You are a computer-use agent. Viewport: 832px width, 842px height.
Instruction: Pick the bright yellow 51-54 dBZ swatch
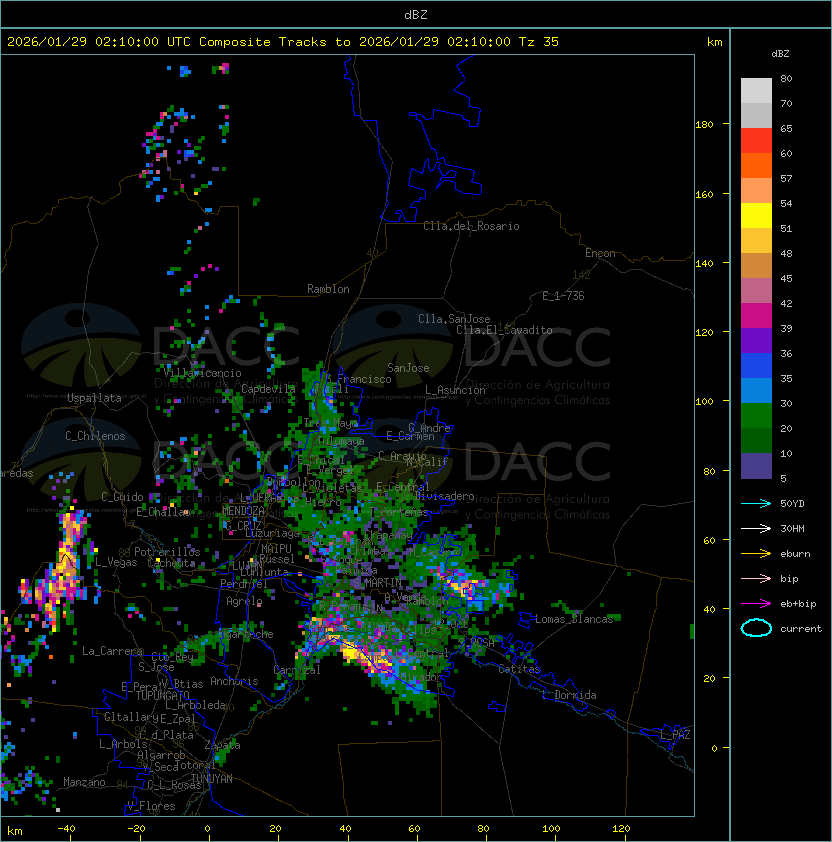click(756, 215)
